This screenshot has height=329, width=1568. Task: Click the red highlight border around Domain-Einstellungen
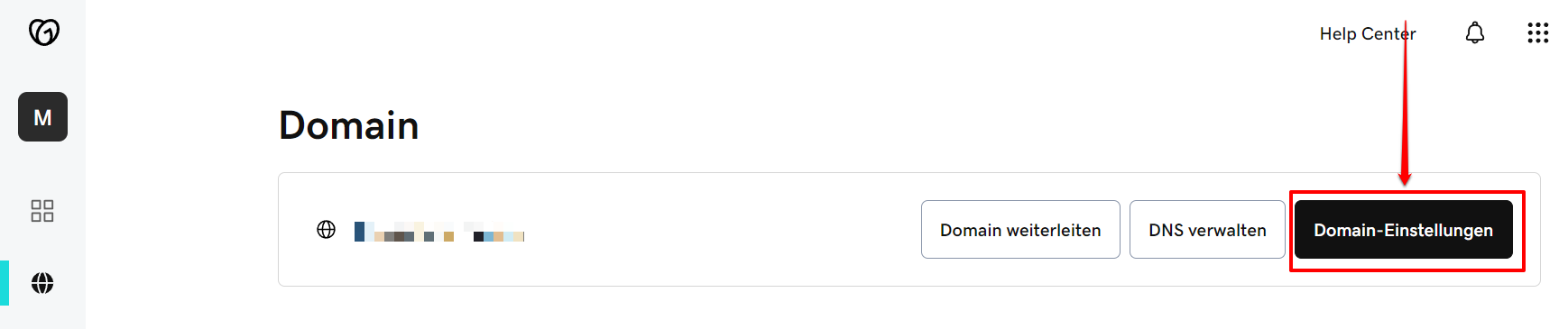point(1407,193)
